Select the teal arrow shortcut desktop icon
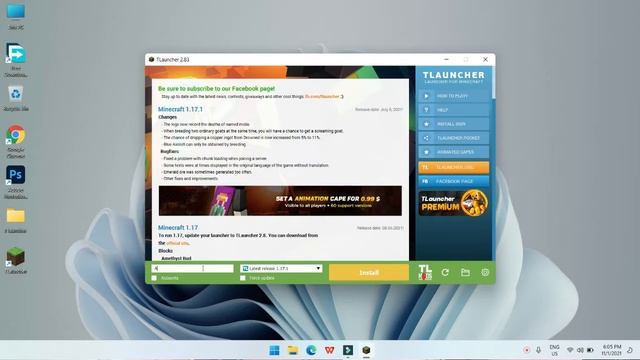640x360 pixels. [x=16, y=60]
